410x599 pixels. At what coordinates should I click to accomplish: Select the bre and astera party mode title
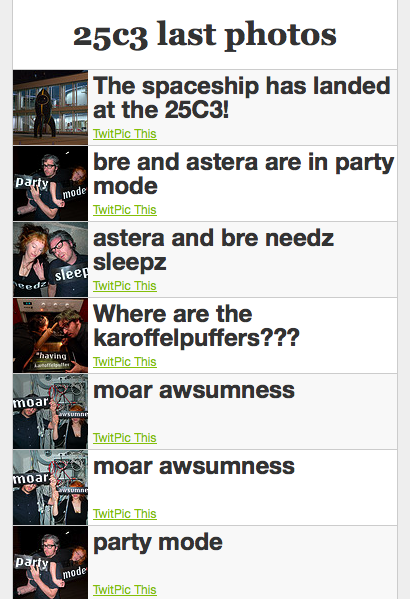(244, 174)
